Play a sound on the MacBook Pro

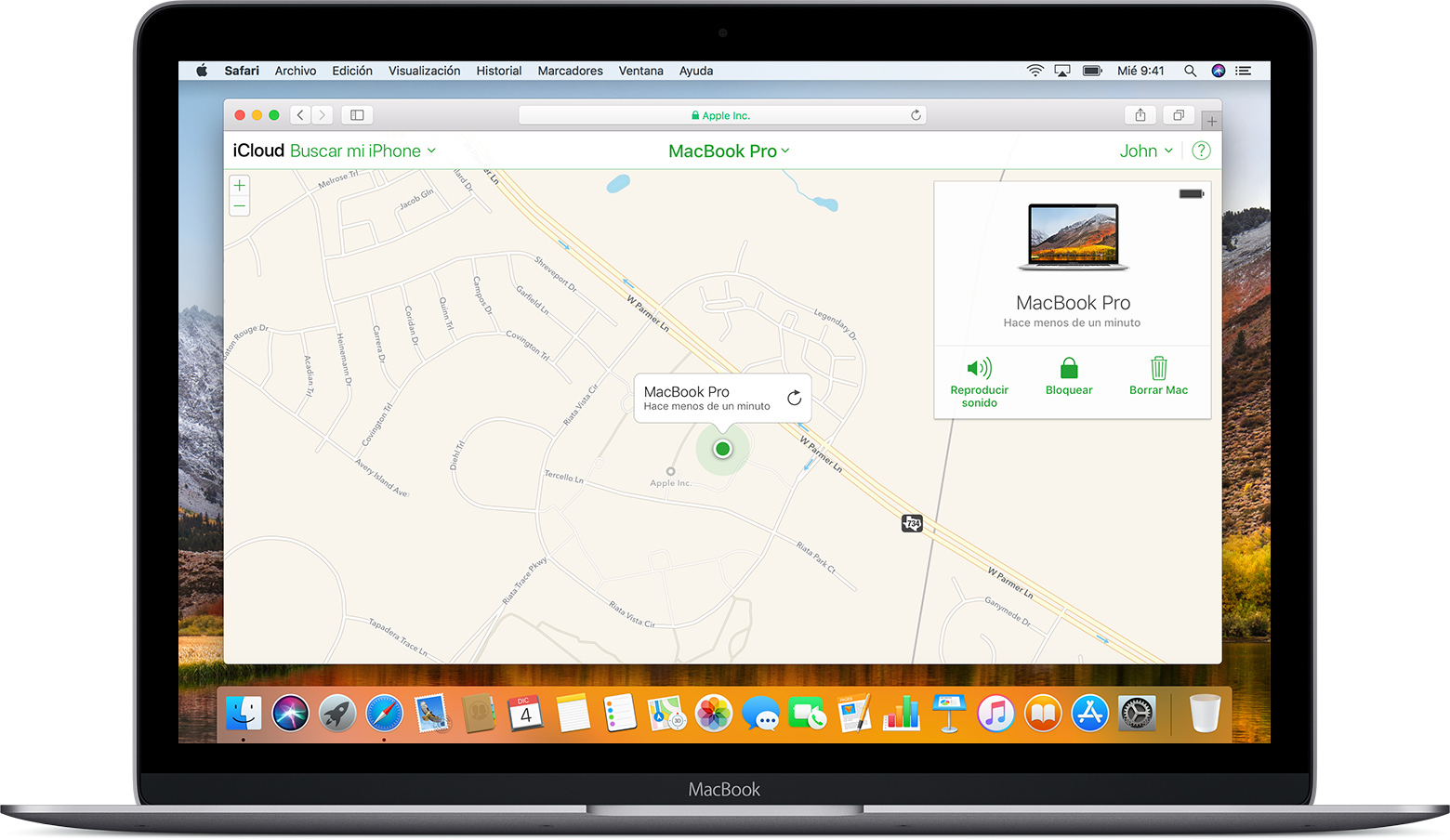979,383
